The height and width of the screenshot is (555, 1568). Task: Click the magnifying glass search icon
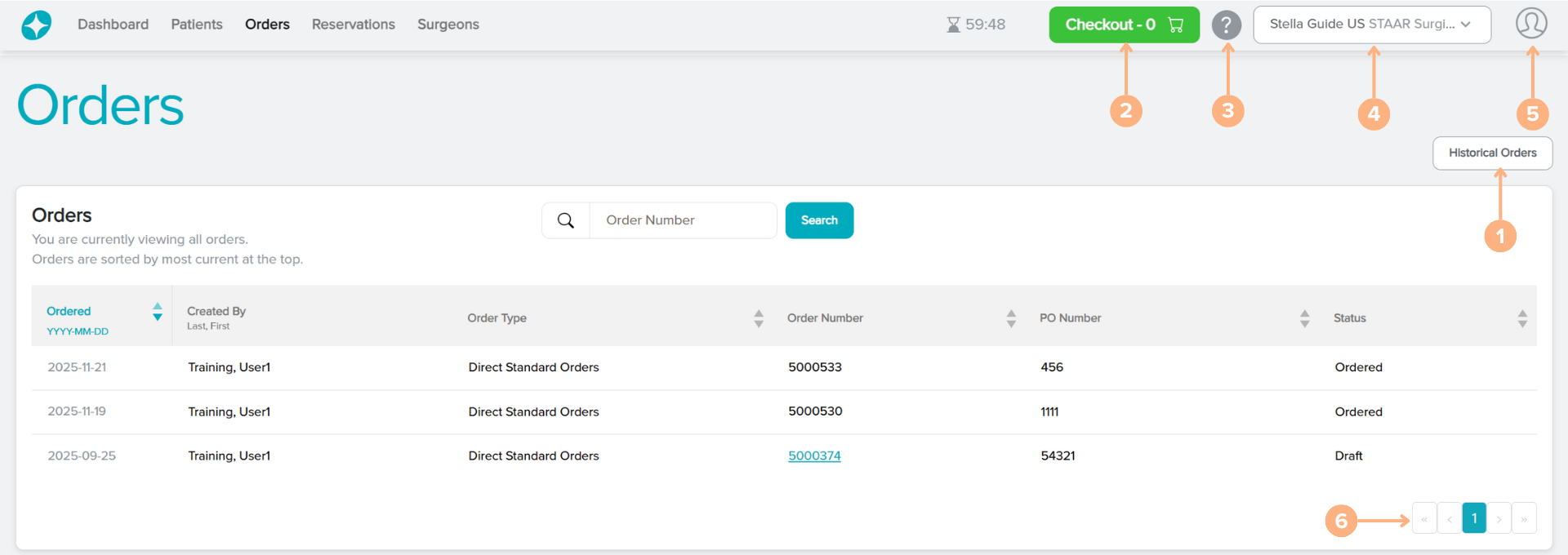click(565, 220)
